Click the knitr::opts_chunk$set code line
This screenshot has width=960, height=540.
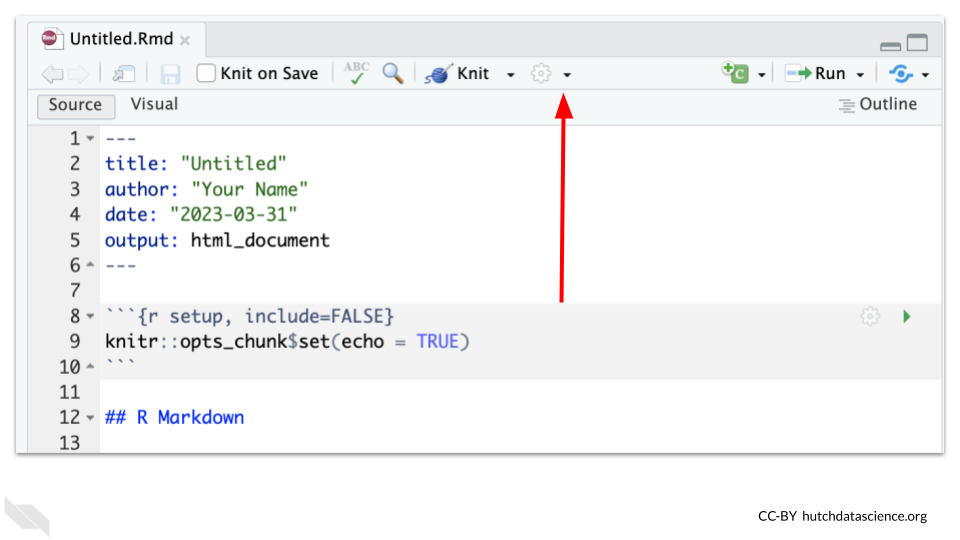click(287, 342)
